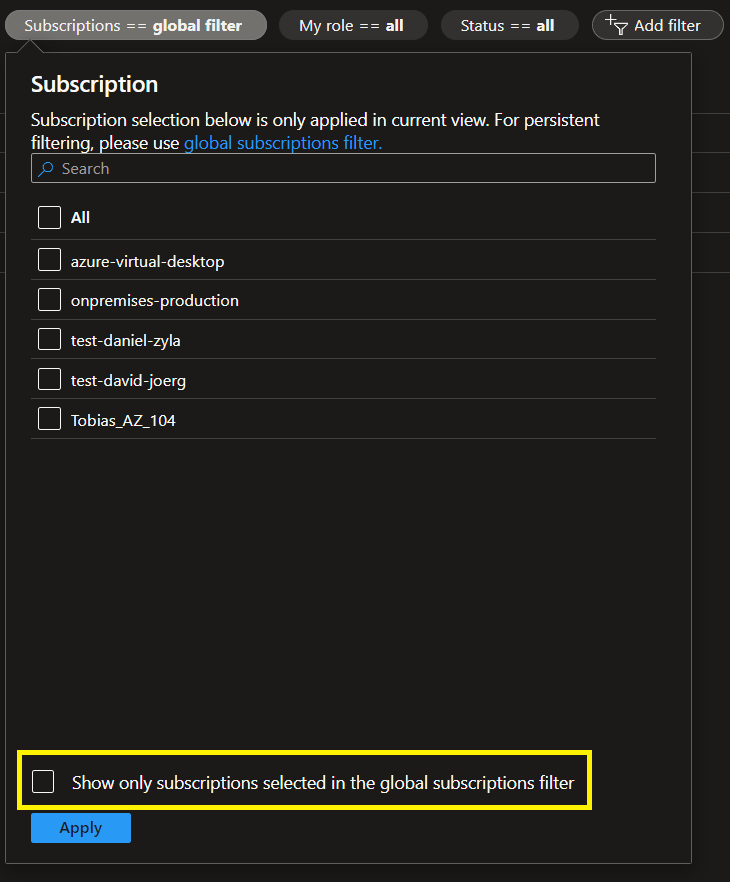Enable the test-daniel-zyla subscription checkbox
The height and width of the screenshot is (882, 730).
click(49, 340)
